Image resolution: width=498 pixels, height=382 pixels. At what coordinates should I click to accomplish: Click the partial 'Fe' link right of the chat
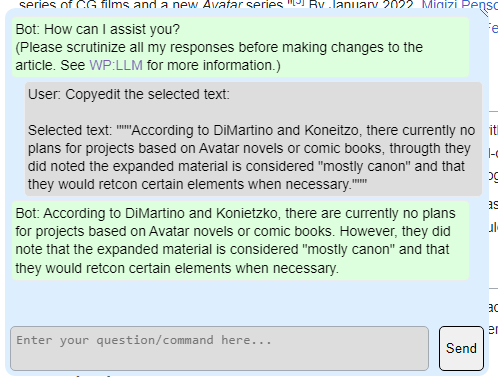click(x=493, y=28)
